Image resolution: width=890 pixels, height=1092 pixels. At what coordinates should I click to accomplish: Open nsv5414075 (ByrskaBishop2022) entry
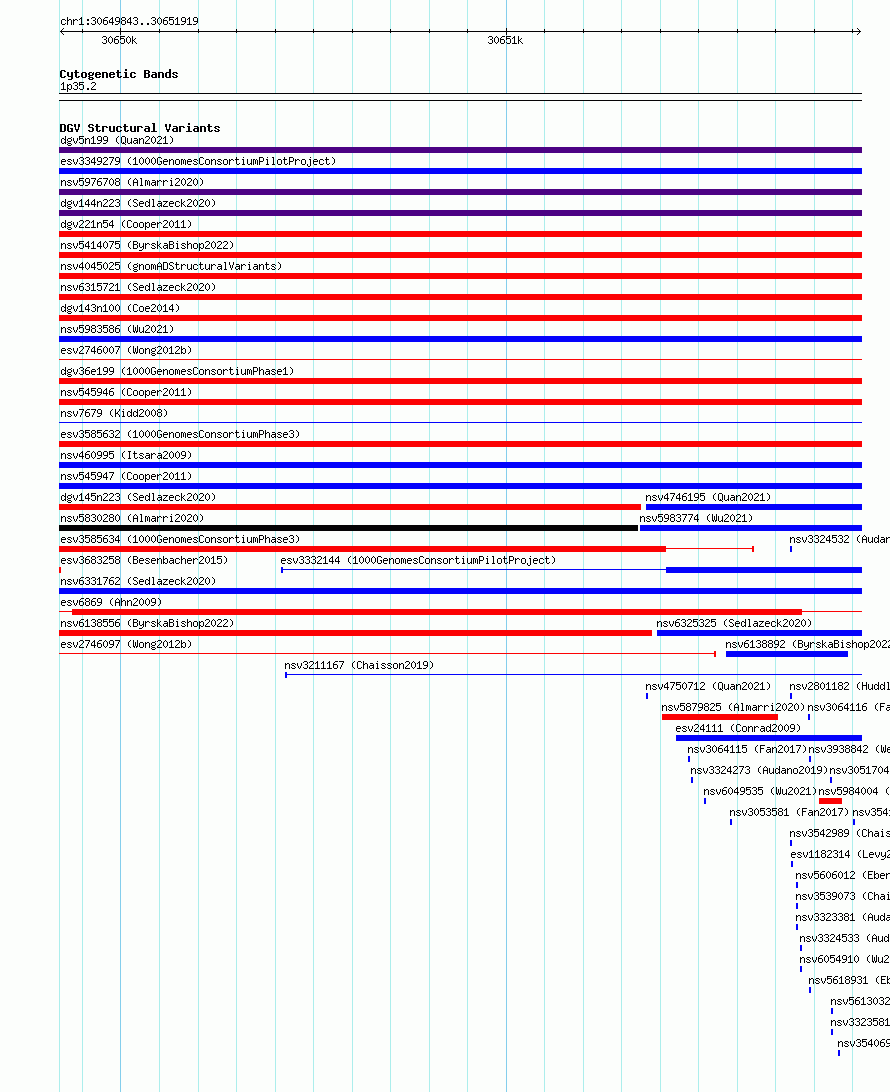(x=147, y=244)
